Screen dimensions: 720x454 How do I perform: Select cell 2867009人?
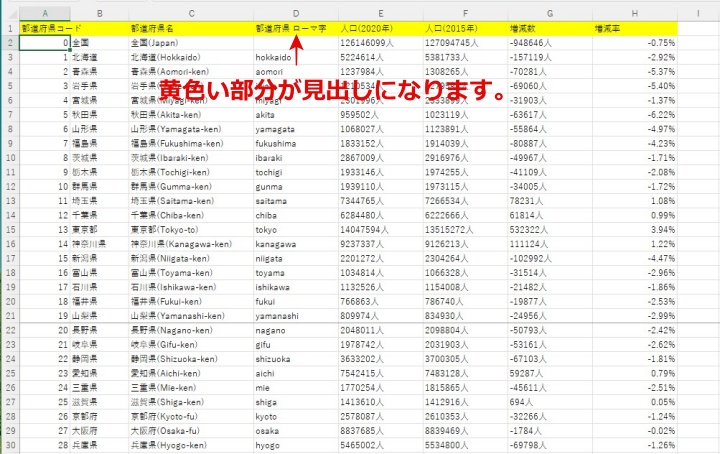381,158
